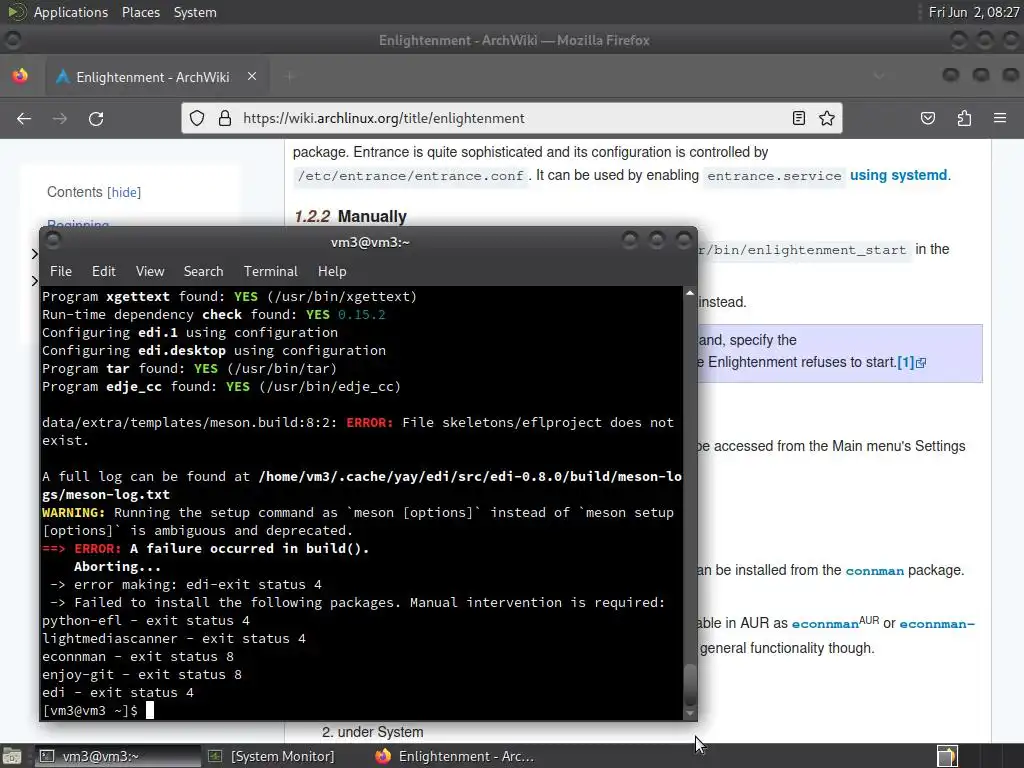
Task: Open the terminal File menu
Action: pyautogui.click(x=61, y=271)
